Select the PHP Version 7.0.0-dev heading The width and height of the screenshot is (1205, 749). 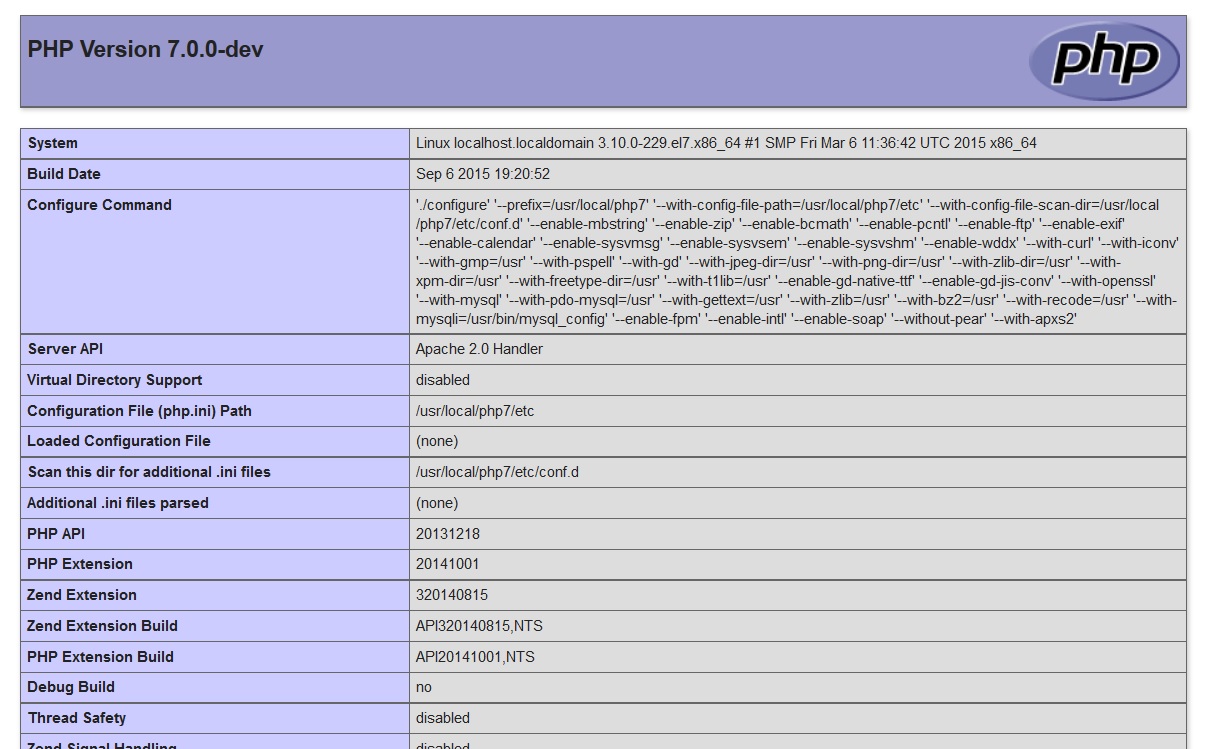pyautogui.click(x=144, y=49)
